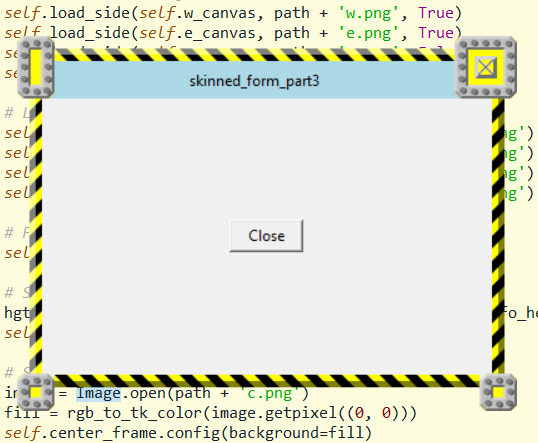Viewport: 538px width, 443px height.
Task: Click self.e_canvas argument in second line
Action: (197, 33)
